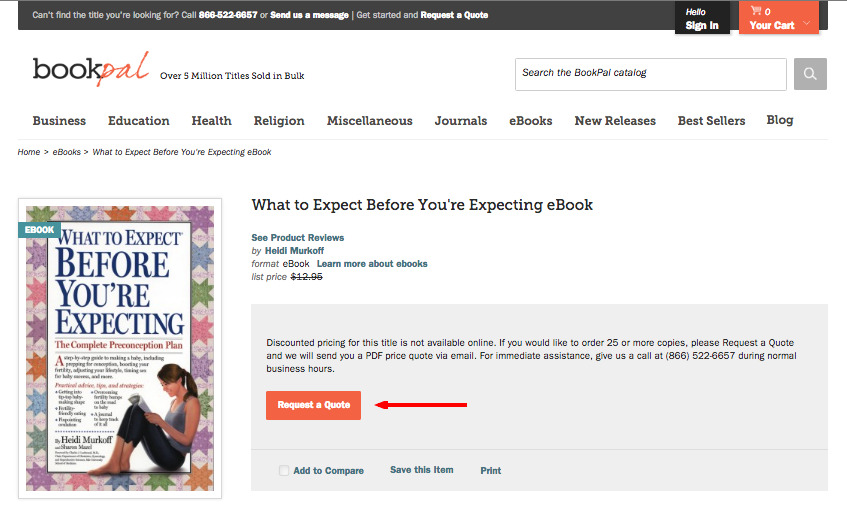Open the Education menu

pos(139,120)
